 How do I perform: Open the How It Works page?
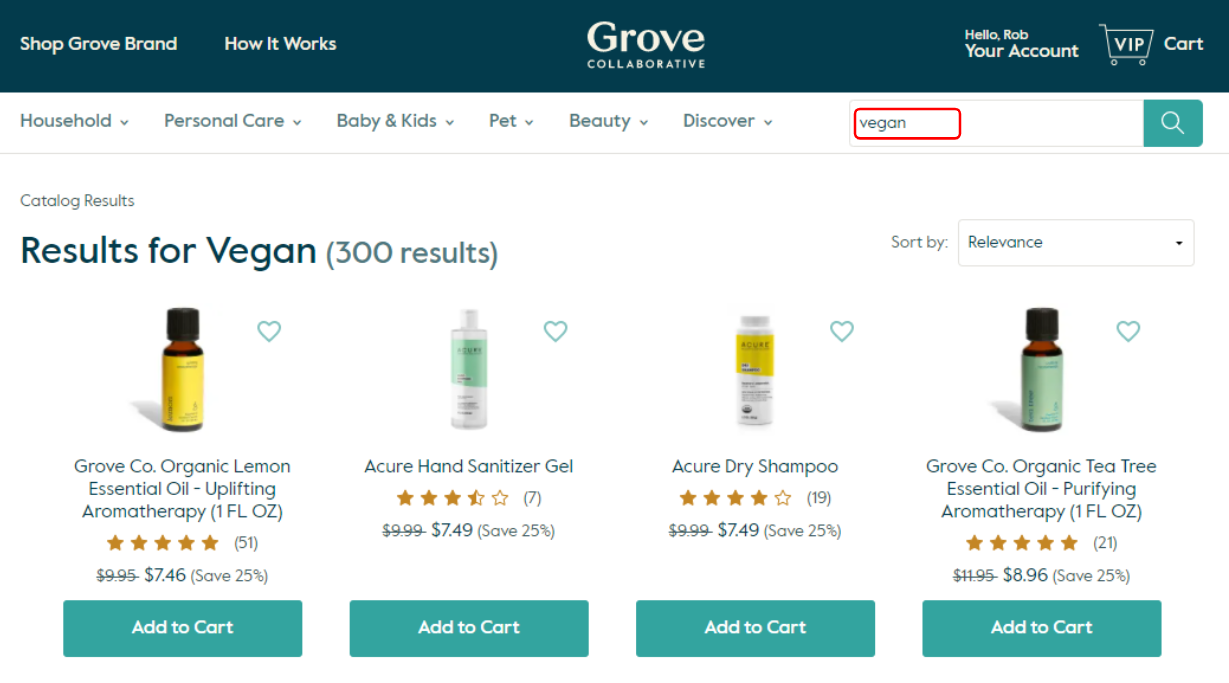point(280,44)
